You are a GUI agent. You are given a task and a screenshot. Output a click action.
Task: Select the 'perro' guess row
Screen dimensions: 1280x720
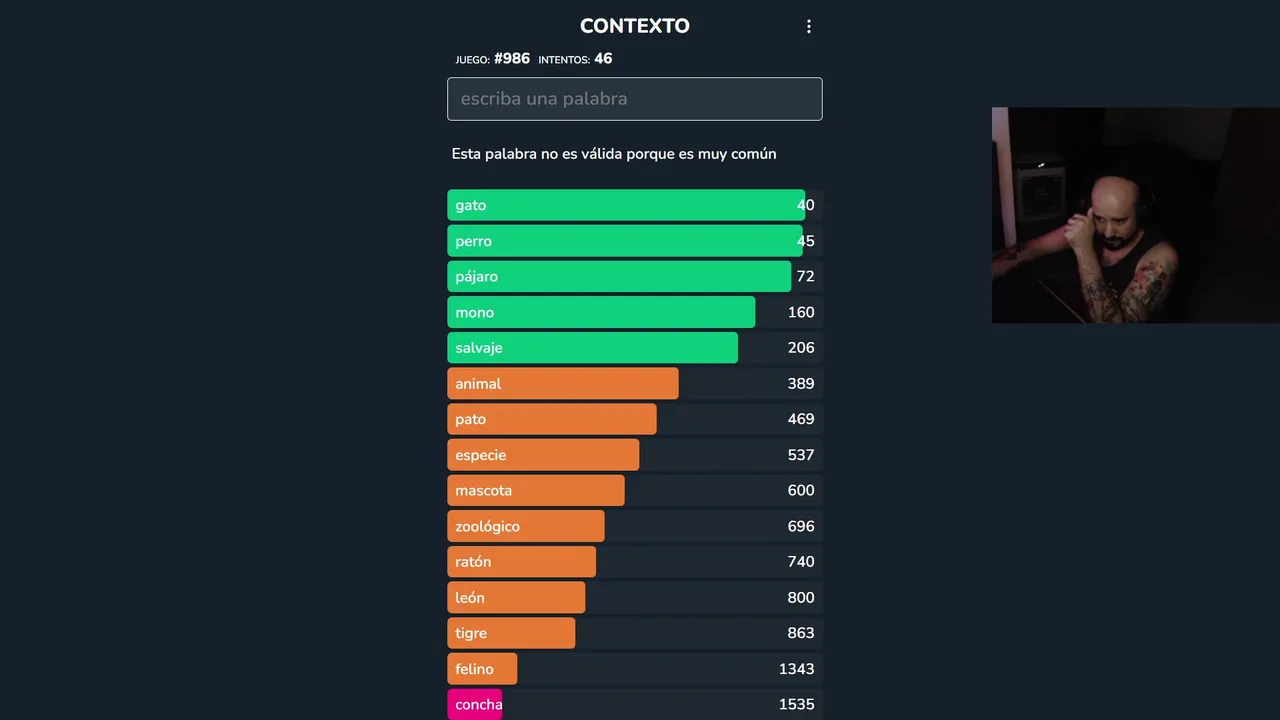point(634,241)
